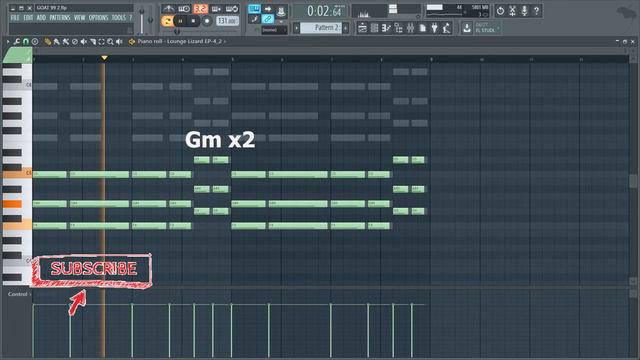The height and width of the screenshot is (360, 640).
Task: Click the record button
Action: [207, 21]
